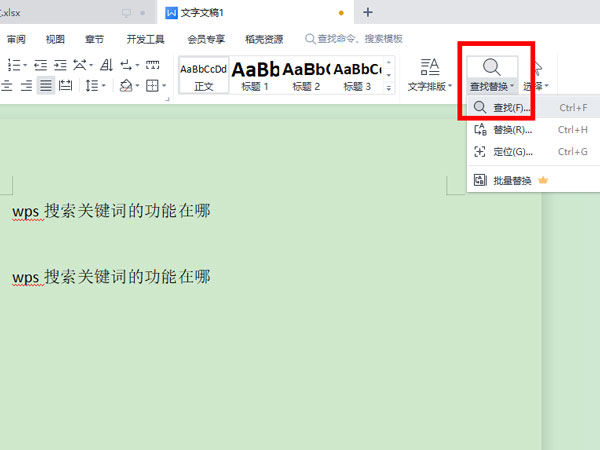Apply the 标题 1 style

click(255, 75)
